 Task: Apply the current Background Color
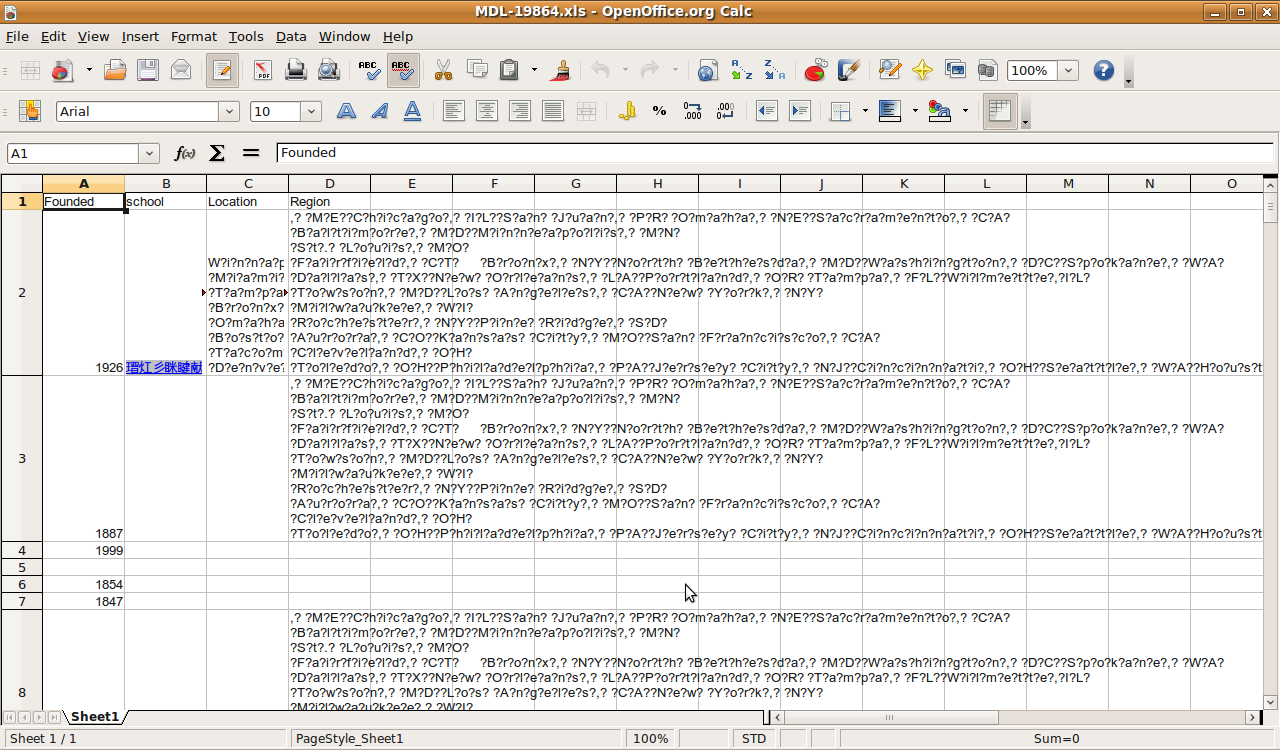coord(890,111)
